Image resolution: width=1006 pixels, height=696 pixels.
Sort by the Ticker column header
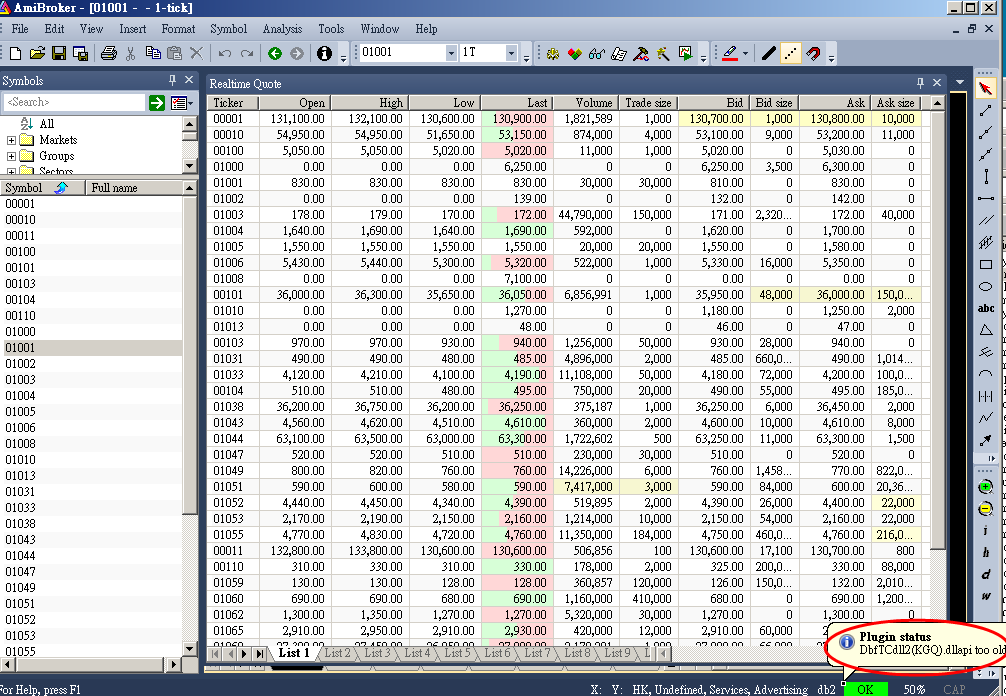pos(234,103)
